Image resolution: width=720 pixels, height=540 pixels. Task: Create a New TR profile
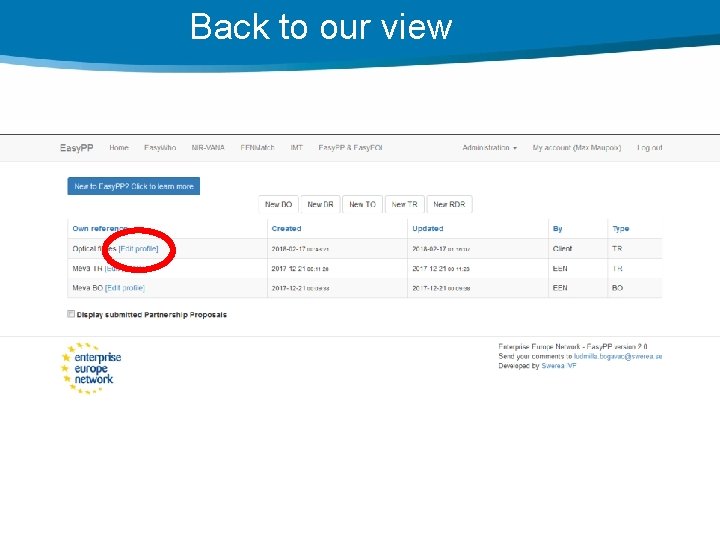405,204
